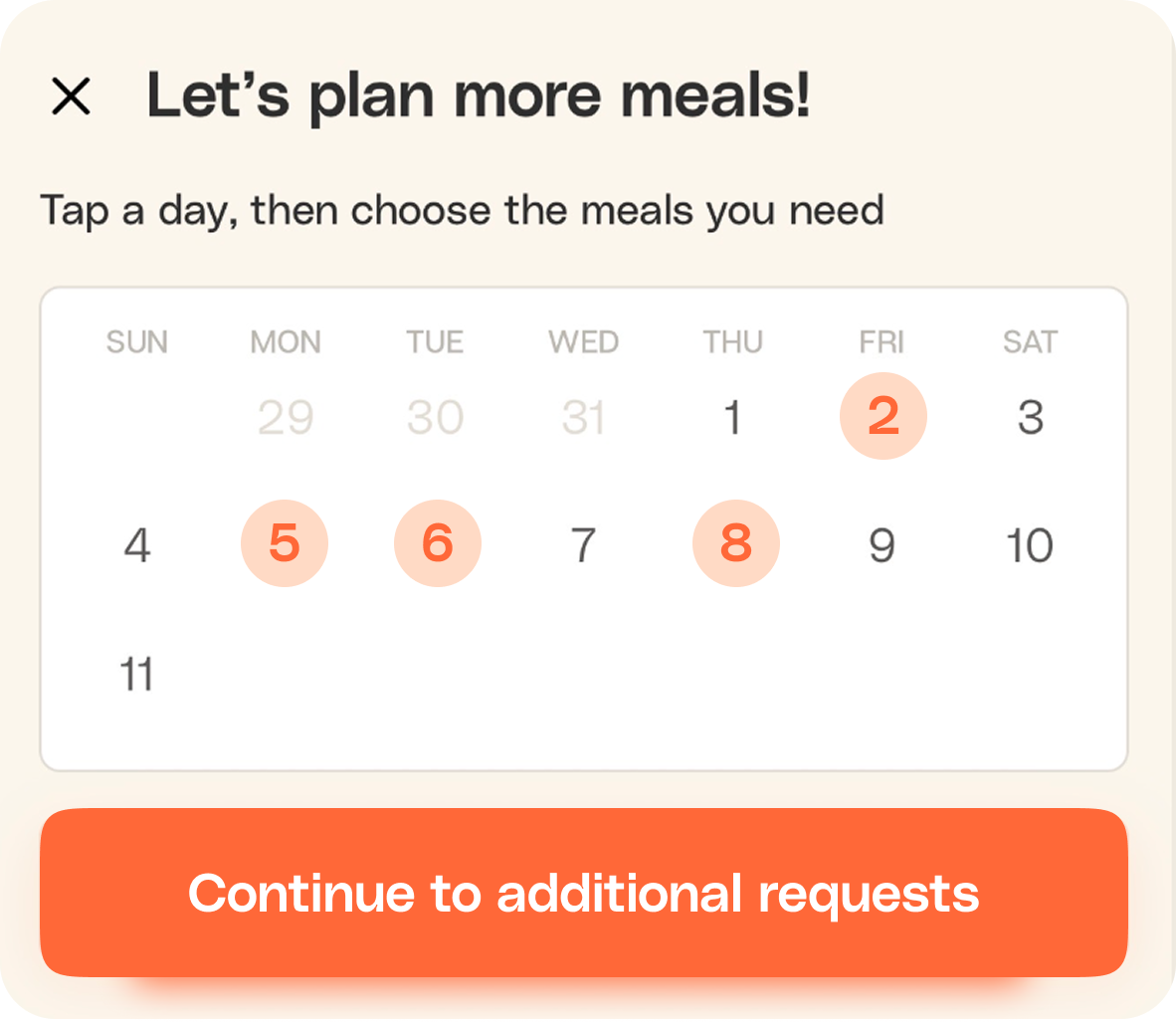Select Wednesday the 1st for meal planning

click(733, 416)
